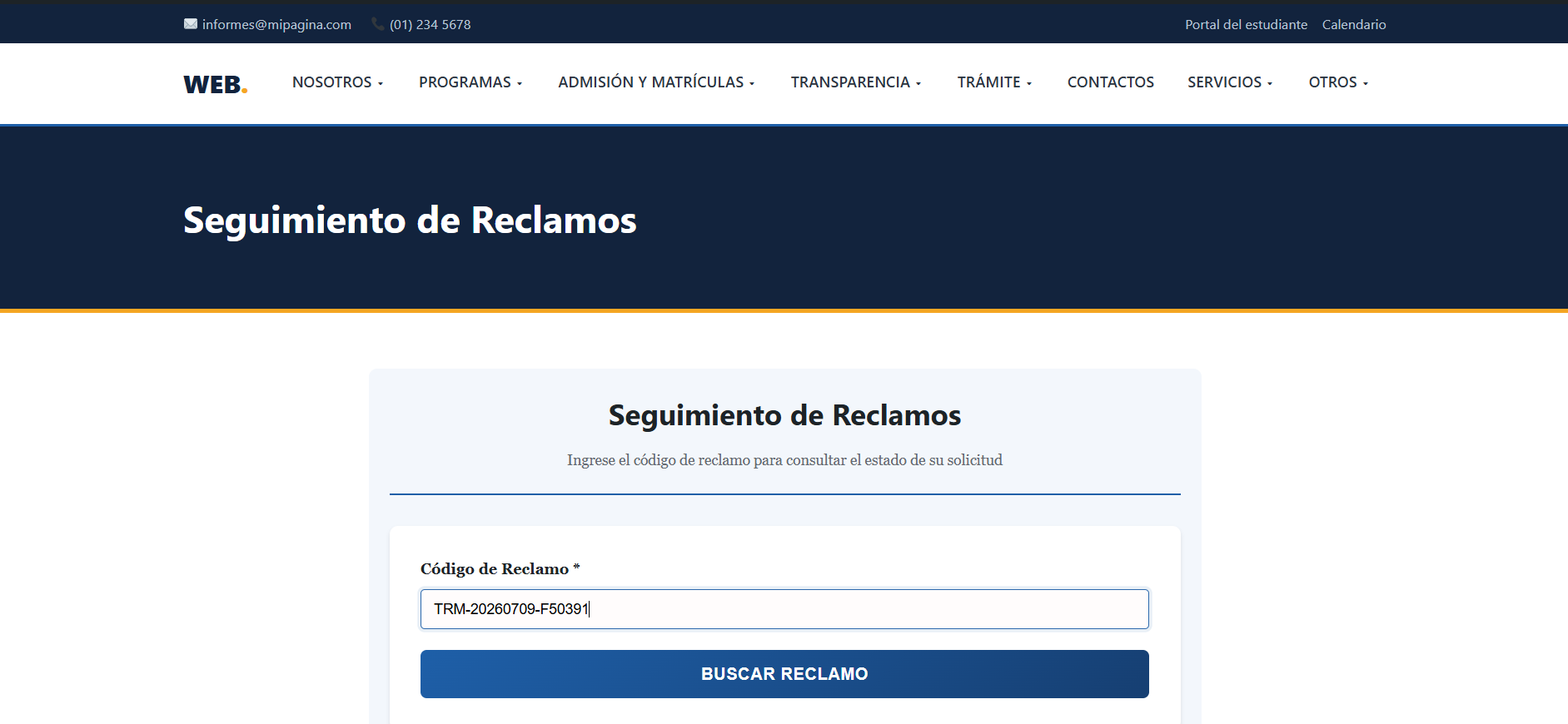Click the Código de Reclamo input field
Screen dimensions: 1568x724
784,609
